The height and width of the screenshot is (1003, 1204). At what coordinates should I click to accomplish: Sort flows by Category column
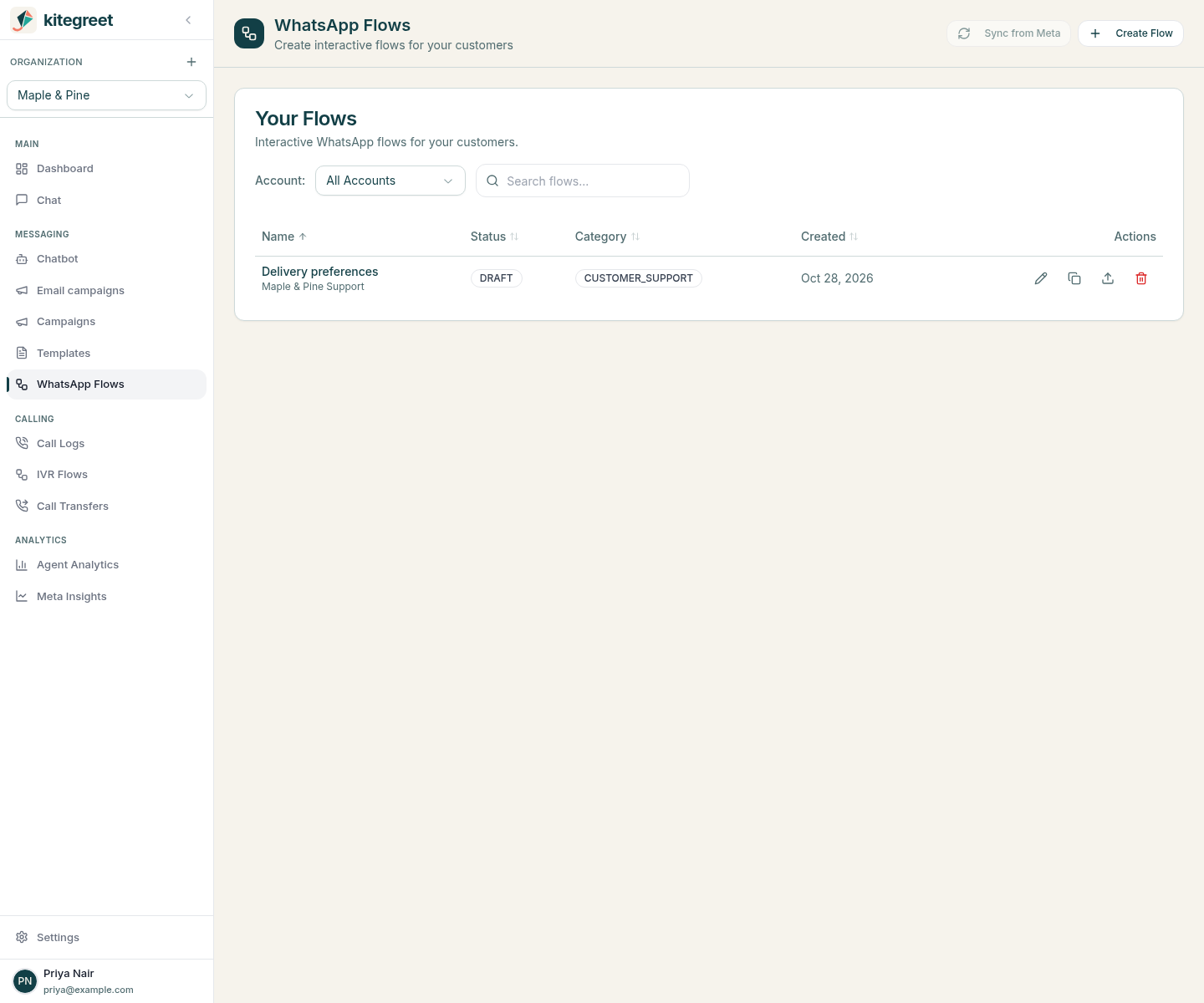pyautogui.click(x=607, y=237)
